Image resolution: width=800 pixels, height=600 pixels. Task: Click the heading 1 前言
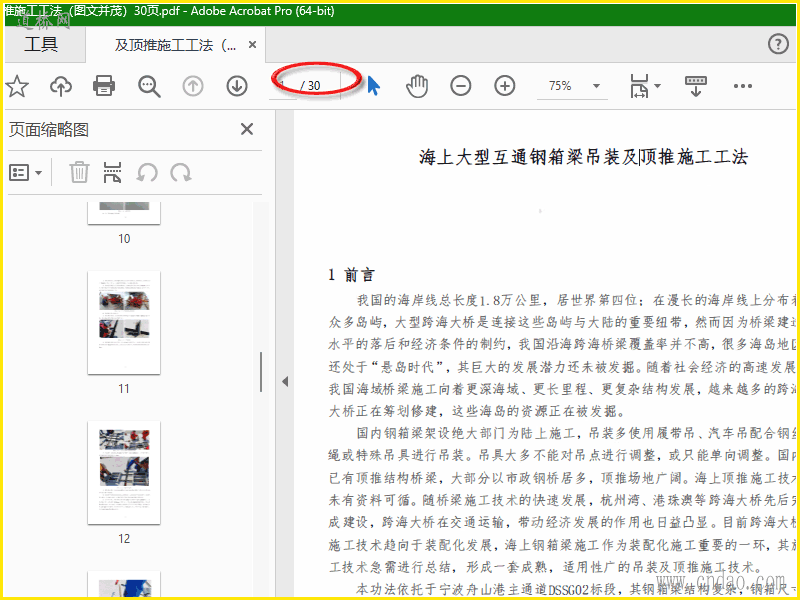(352, 275)
